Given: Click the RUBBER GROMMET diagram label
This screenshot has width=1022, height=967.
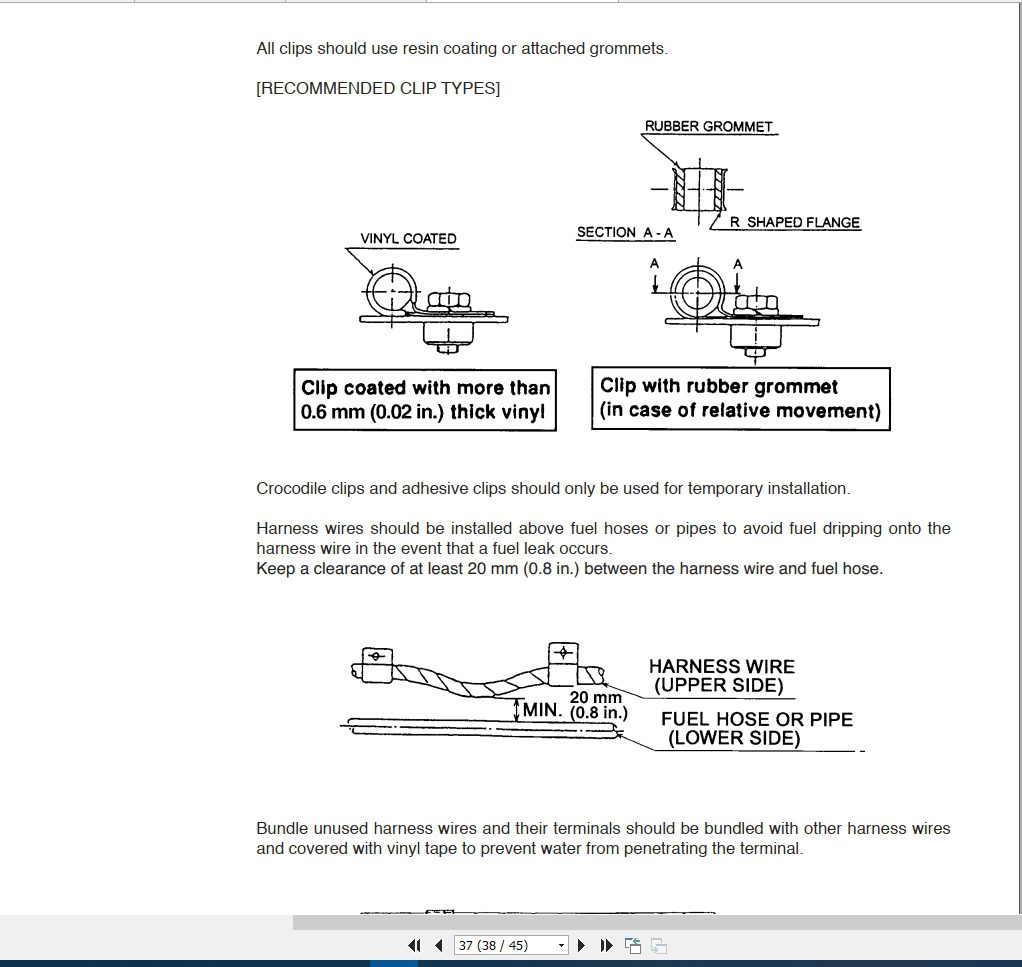Looking at the screenshot, I should [708, 126].
